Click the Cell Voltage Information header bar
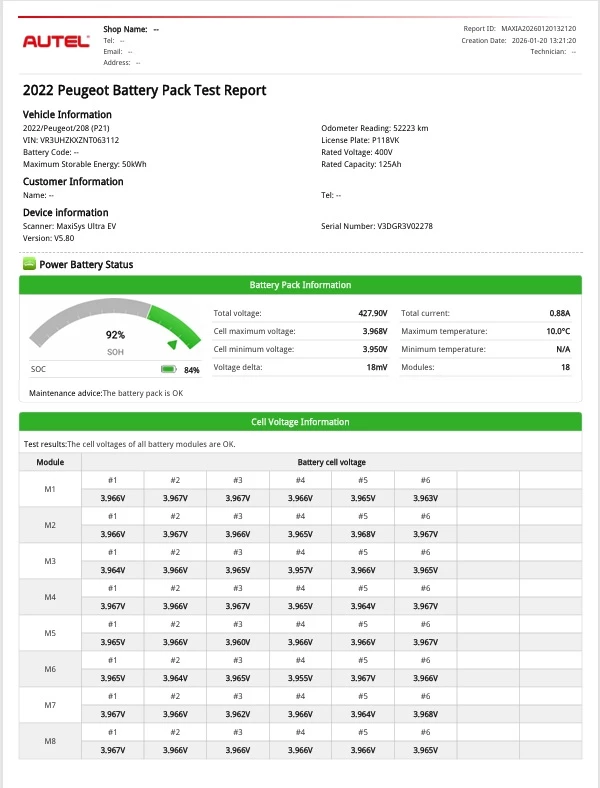 [300, 421]
